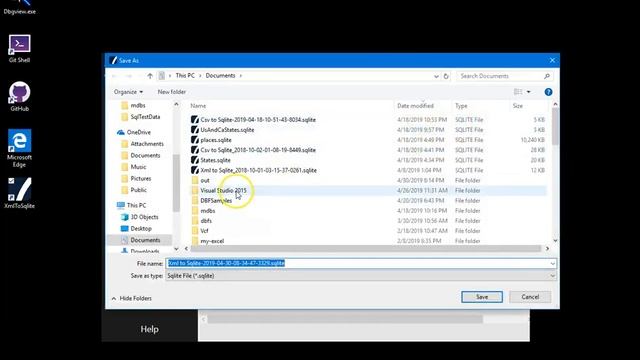Select Desktop in navigation pane
The image size is (640, 360).
point(136,228)
